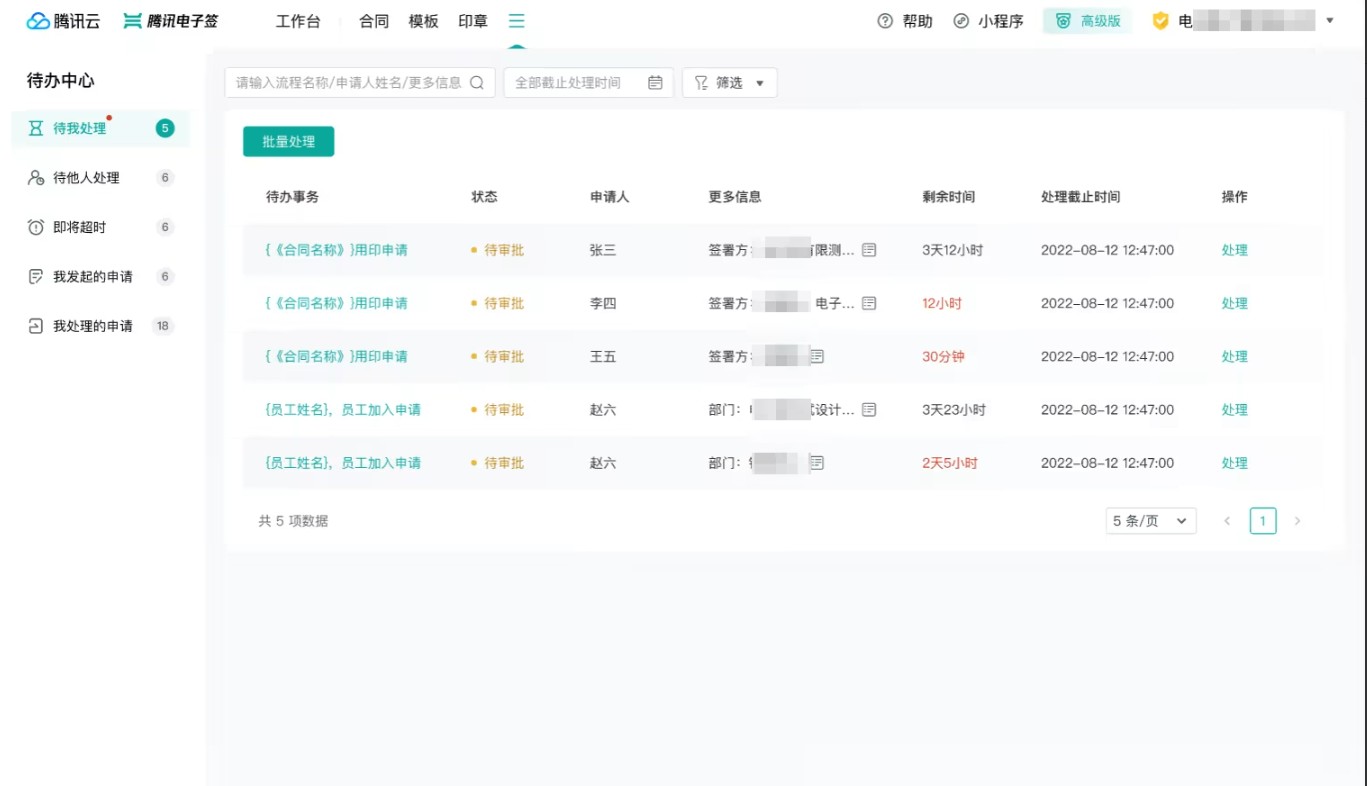View more info icon on 张三's row
1367x786 pixels.
click(868, 250)
